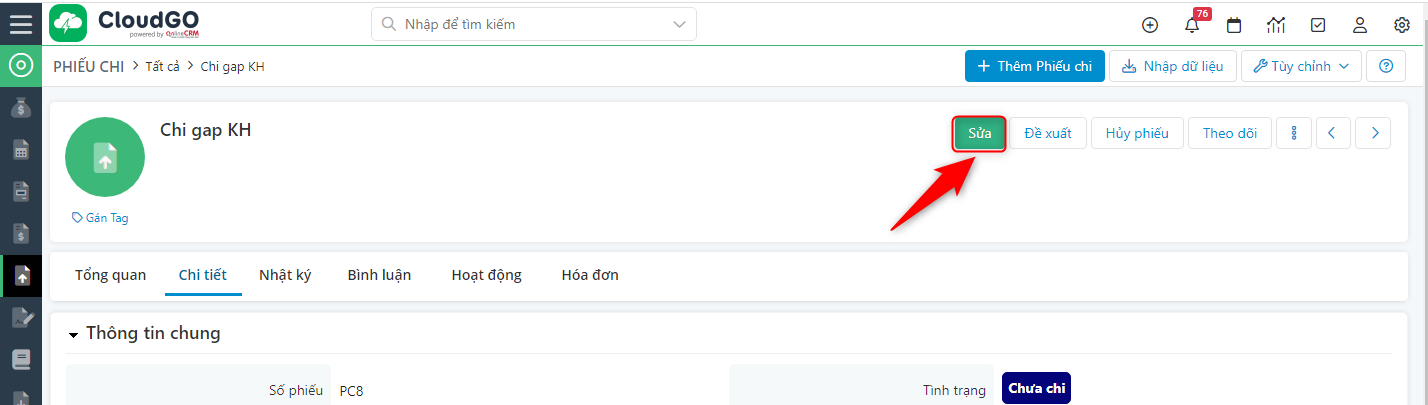The width and height of the screenshot is (1428, 405).
Task: Switch to the Tổng quan tab
Action: point(110,275)
